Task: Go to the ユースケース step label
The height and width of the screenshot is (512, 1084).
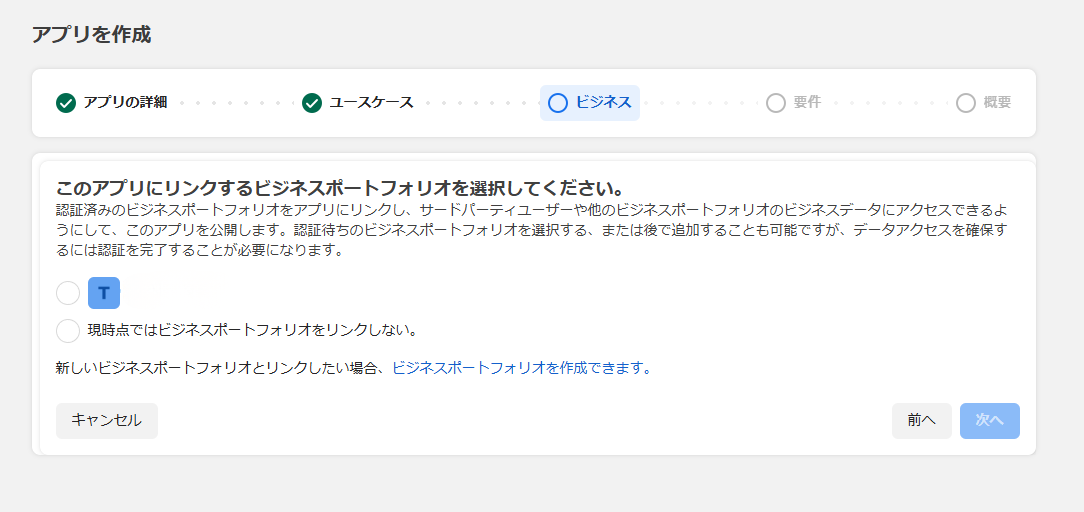Action: 371,103
